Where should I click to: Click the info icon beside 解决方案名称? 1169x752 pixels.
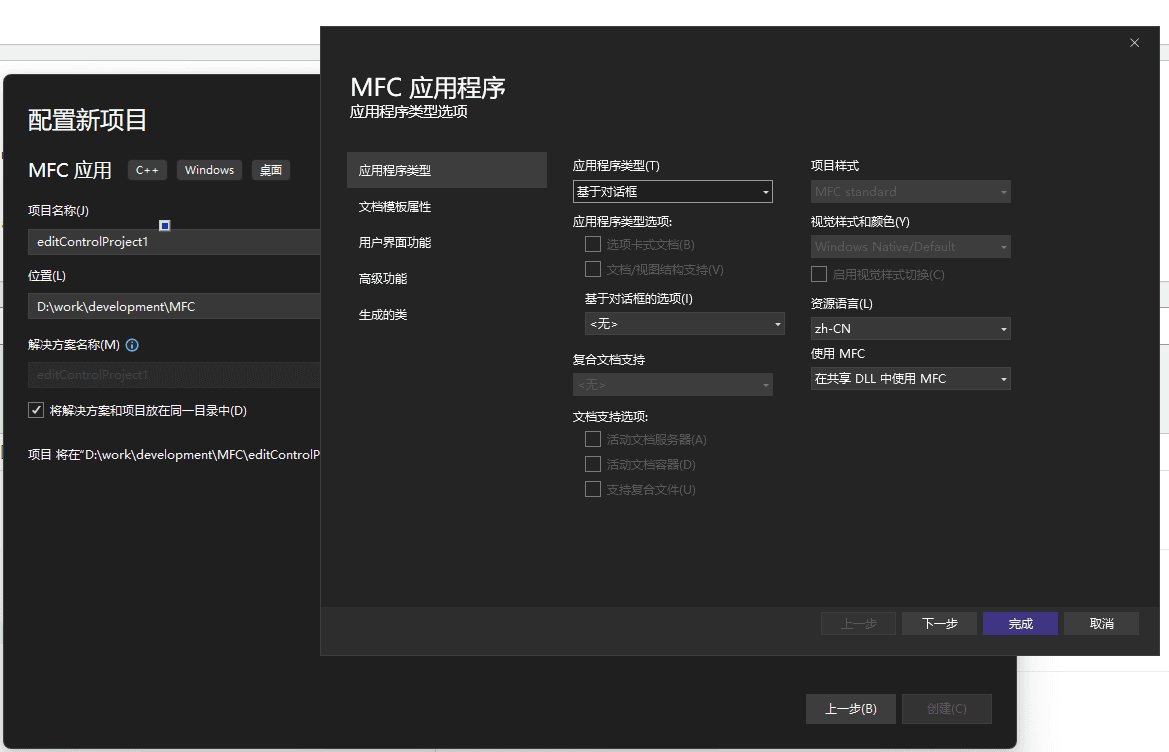[132, 345]
